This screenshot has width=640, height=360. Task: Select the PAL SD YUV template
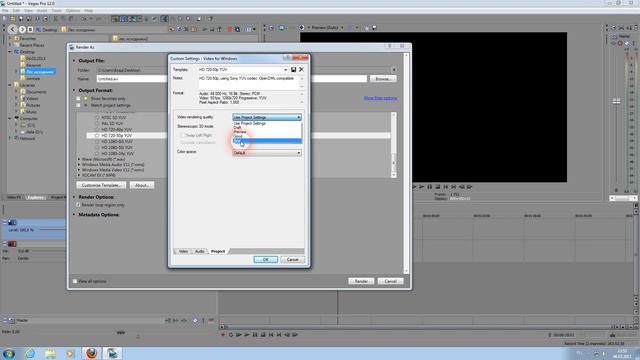coord(112,123)
